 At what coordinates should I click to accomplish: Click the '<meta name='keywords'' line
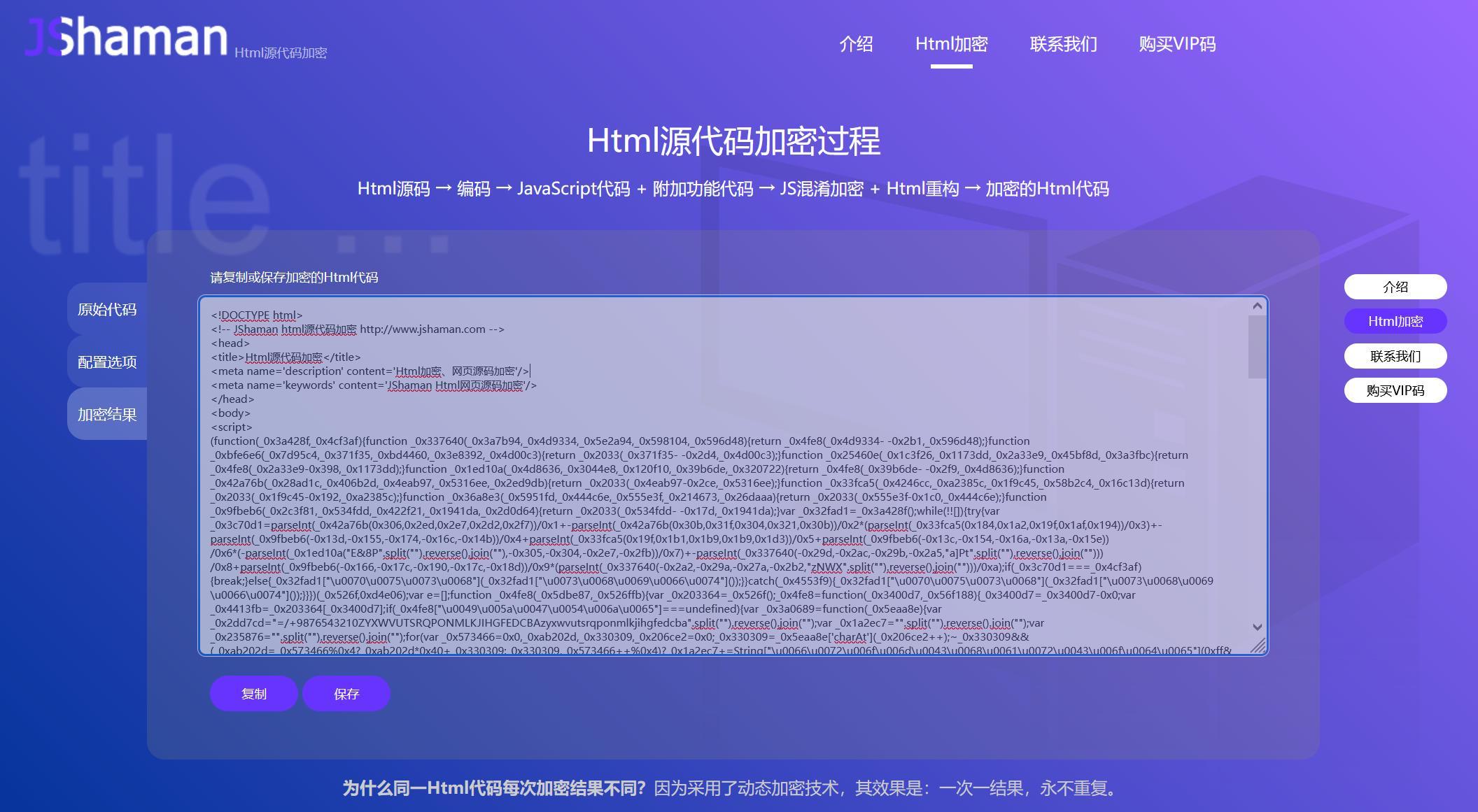click(x=374, y=385)
